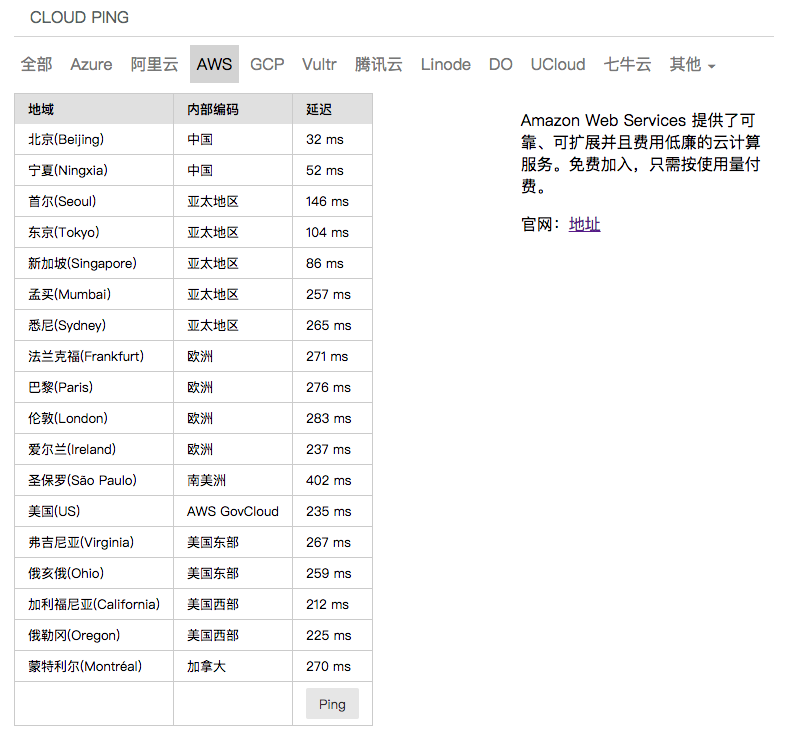The image size is (788, 756).
Task: Click the CLOUD PING site title
Action: [x=79, y=18]
